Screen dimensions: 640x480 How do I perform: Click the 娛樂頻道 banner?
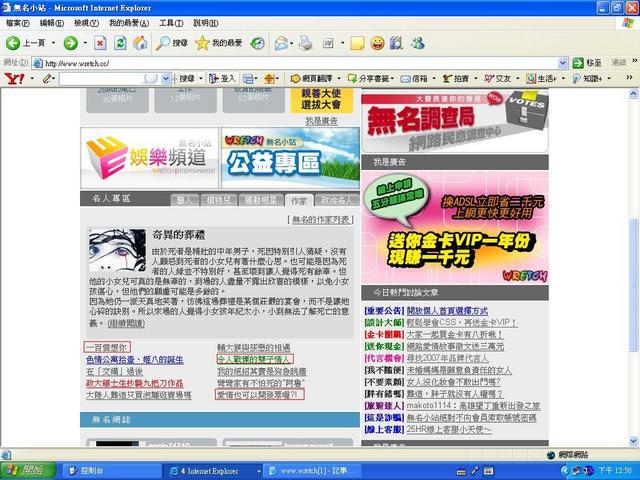(x=150, y=158)
